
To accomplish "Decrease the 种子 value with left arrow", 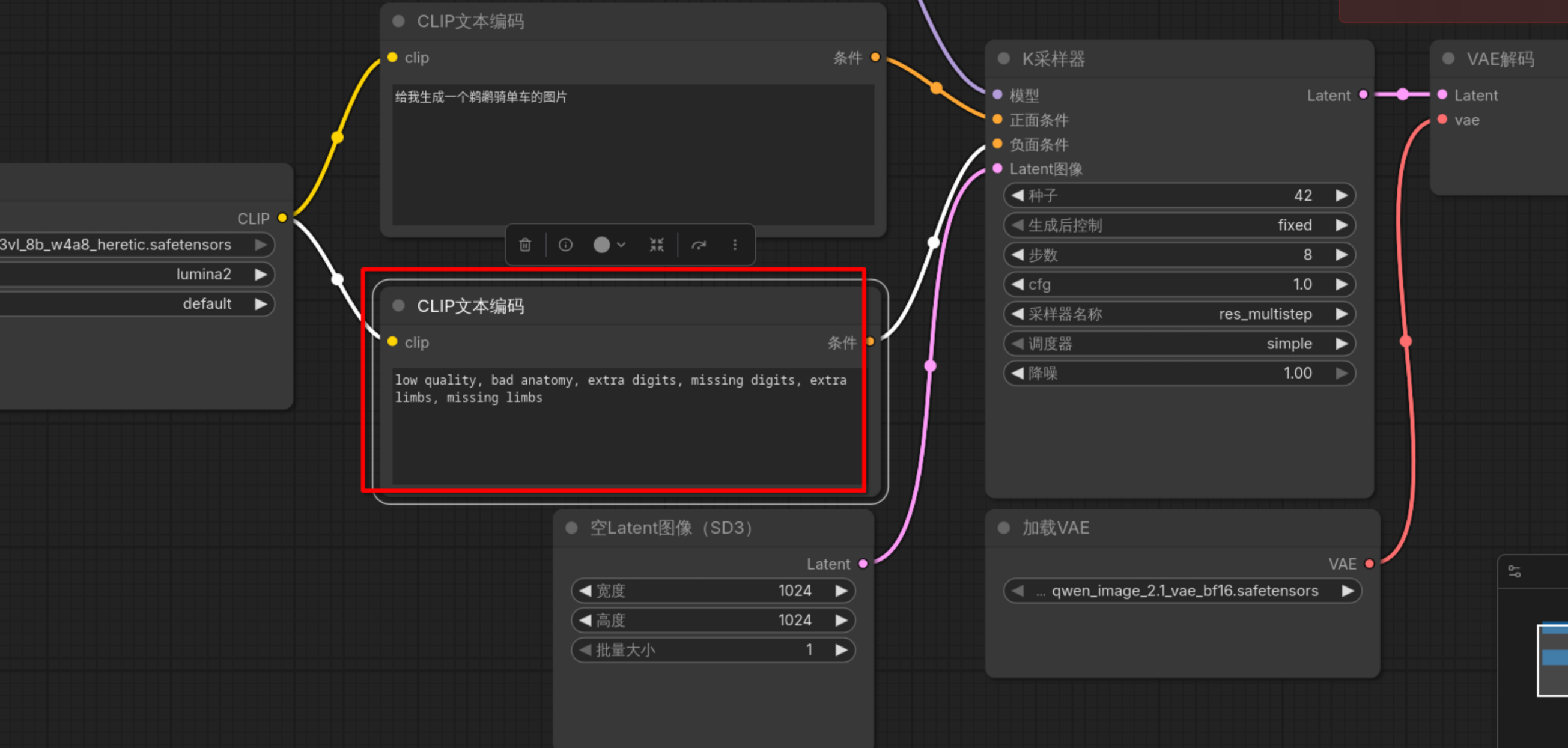I will tap(1017, 195).
